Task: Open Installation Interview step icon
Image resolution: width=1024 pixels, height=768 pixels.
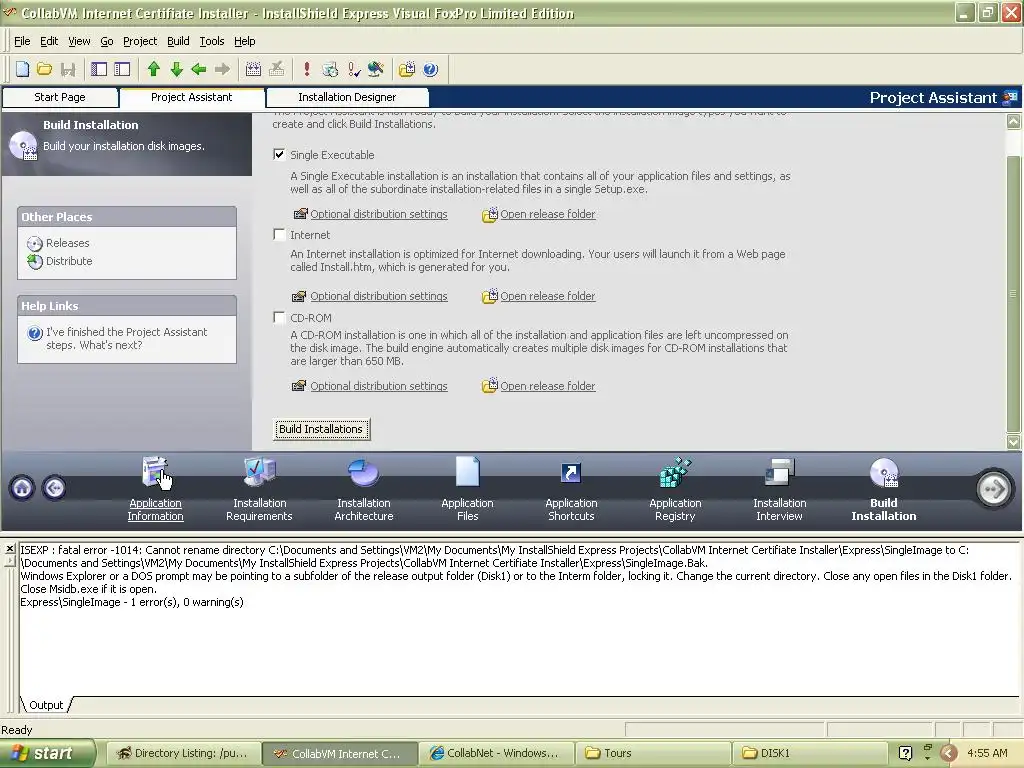Action: 779,473
